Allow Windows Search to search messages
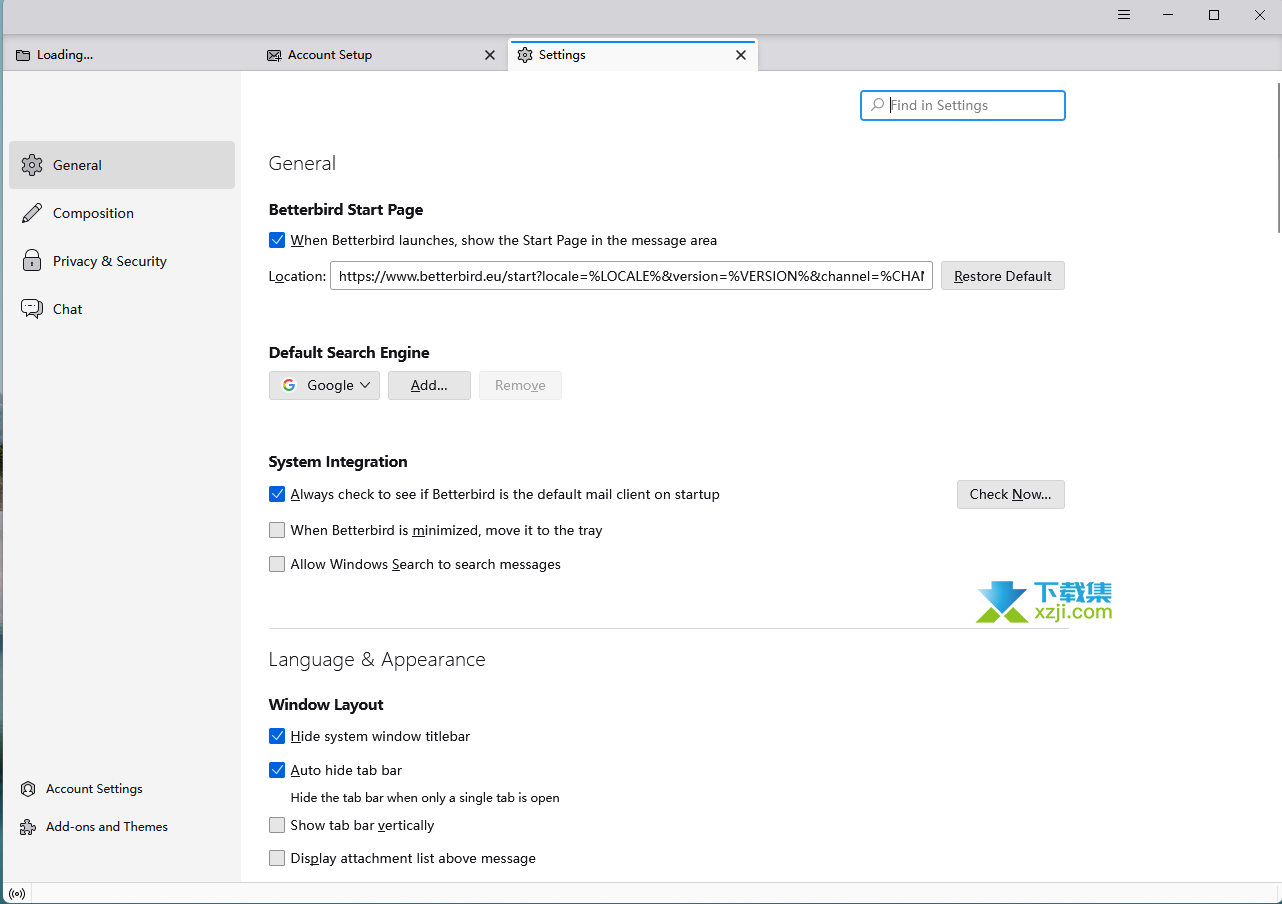1282x904 pixels. [x=277, y=564]
